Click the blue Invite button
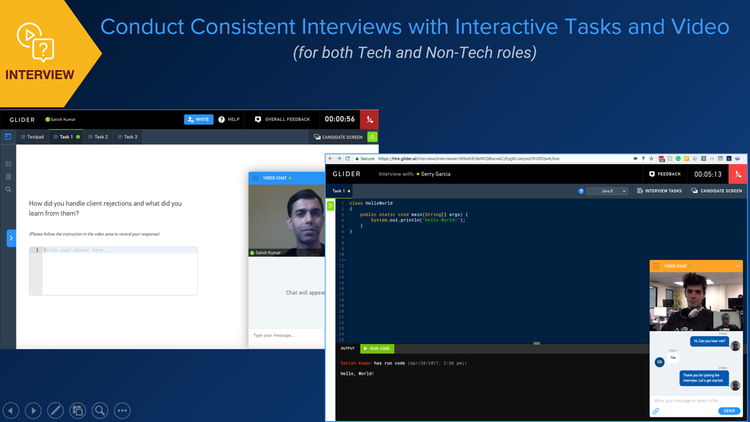This screenshot has height=422, width=750. [198, 119]
